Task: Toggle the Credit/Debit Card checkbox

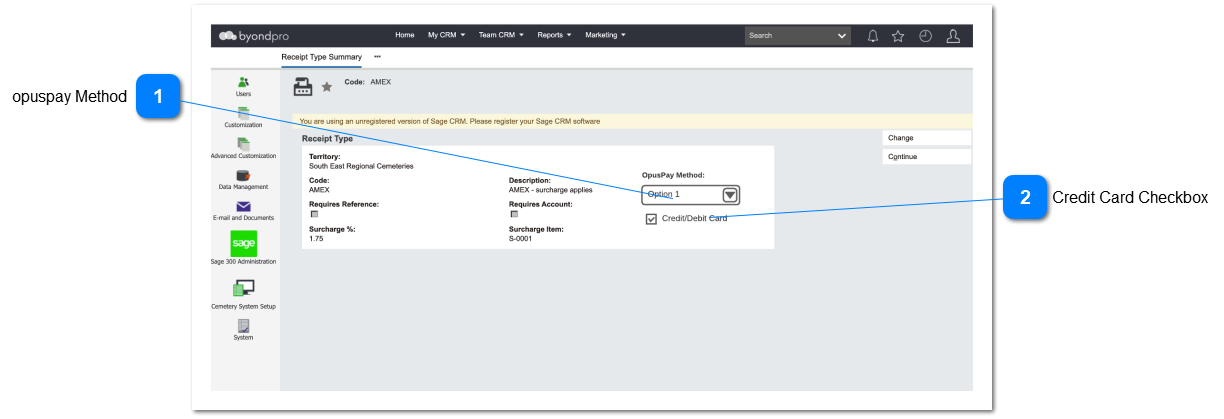Action: click(x=651, y=219)
